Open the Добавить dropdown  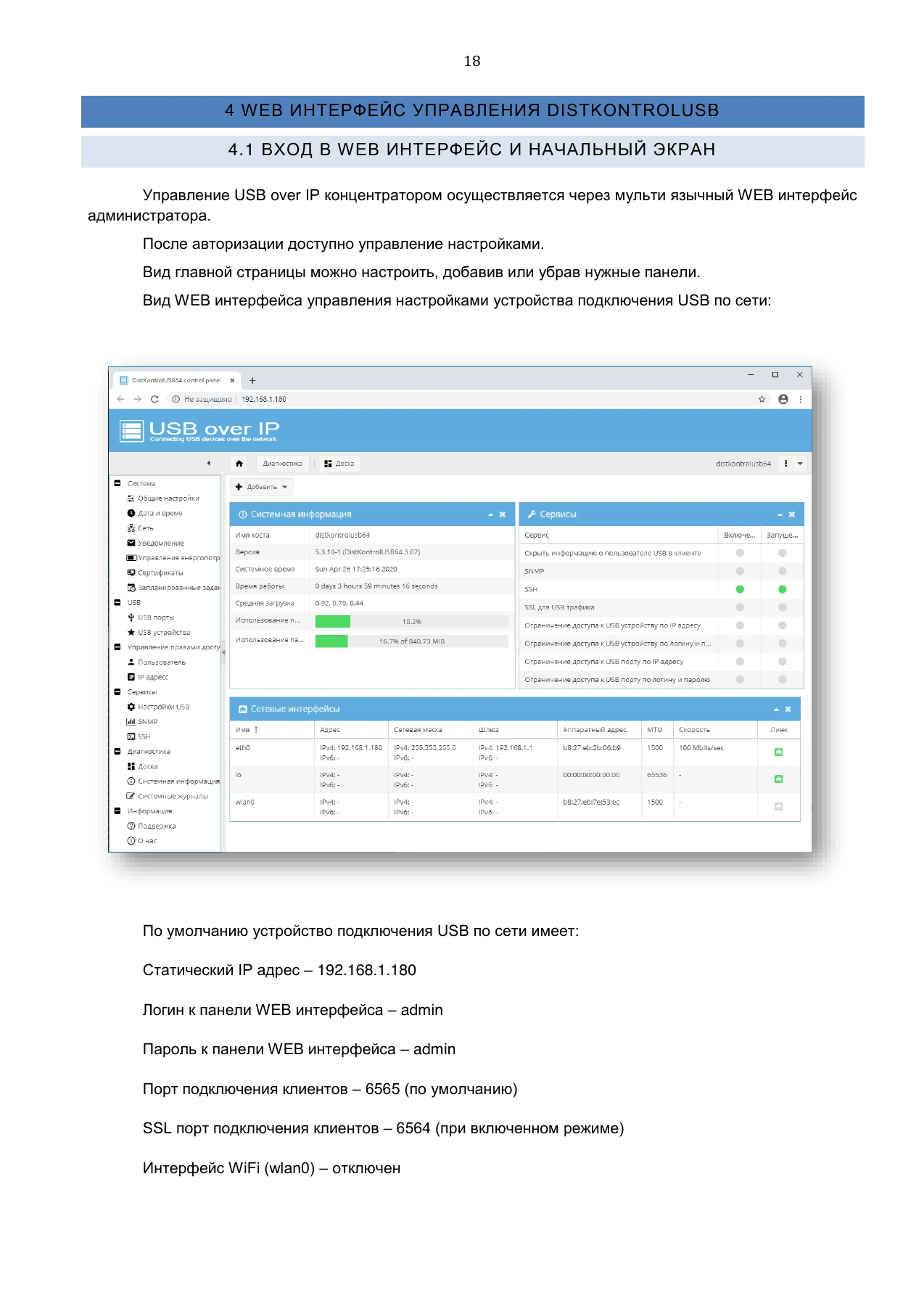[262, 487]
